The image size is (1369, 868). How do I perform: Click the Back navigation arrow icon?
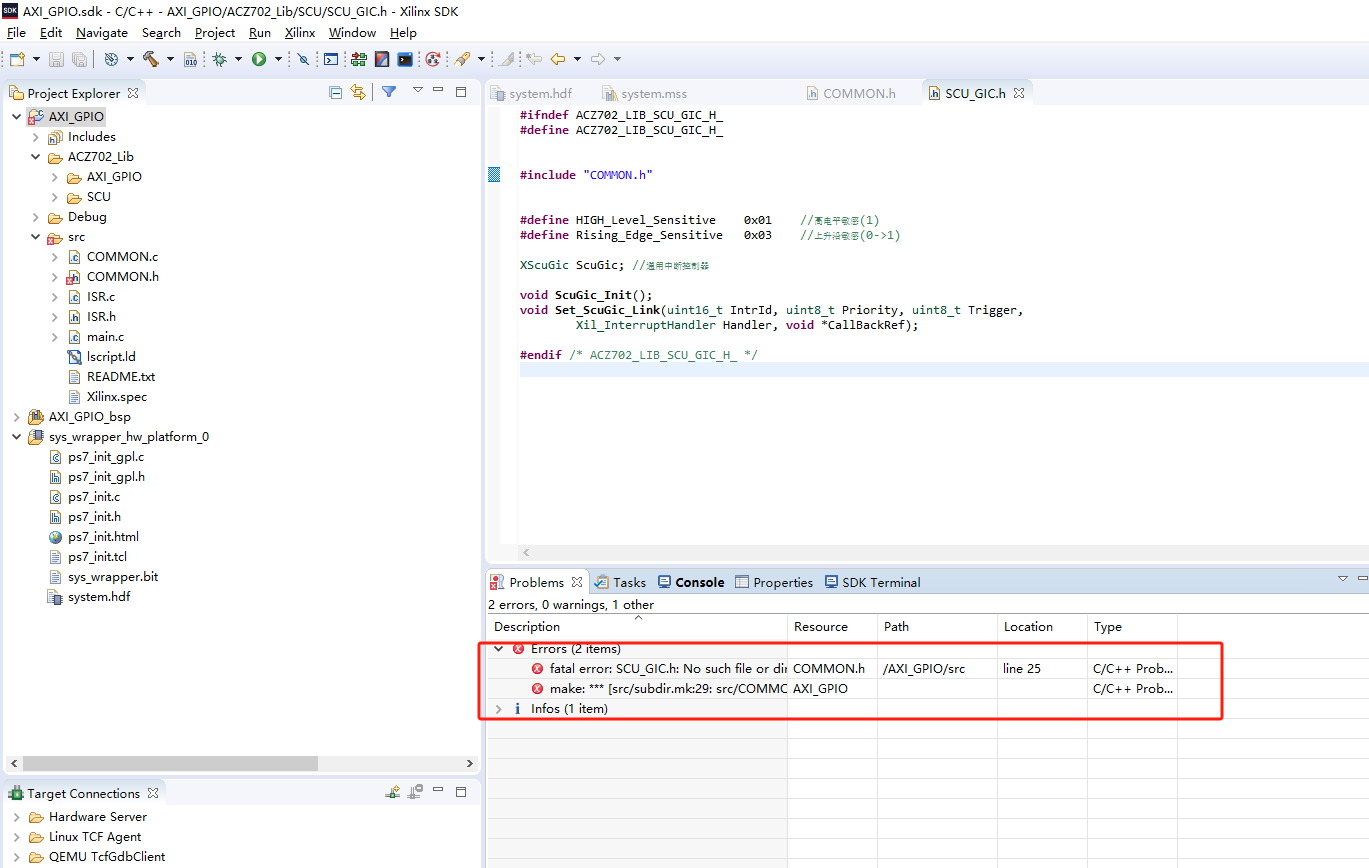coord(559,60)
